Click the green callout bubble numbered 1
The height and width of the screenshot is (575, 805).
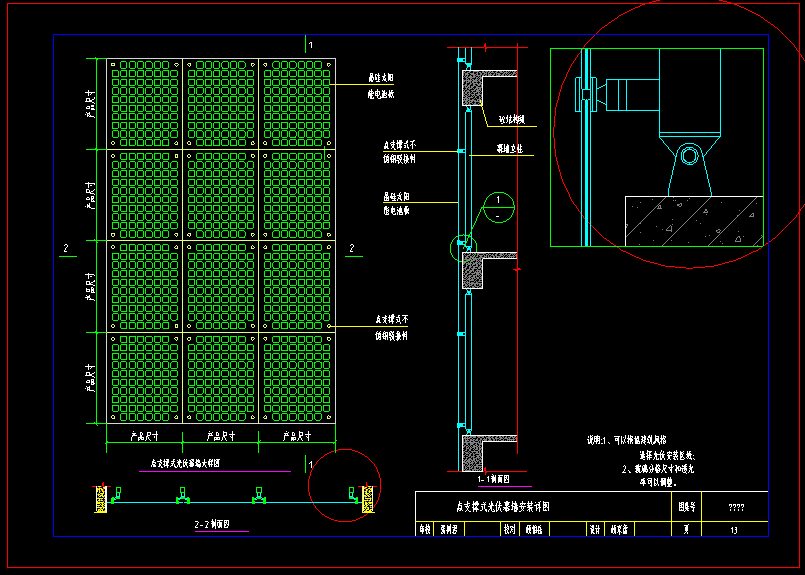pyautogui.click(x=498, y=207)
